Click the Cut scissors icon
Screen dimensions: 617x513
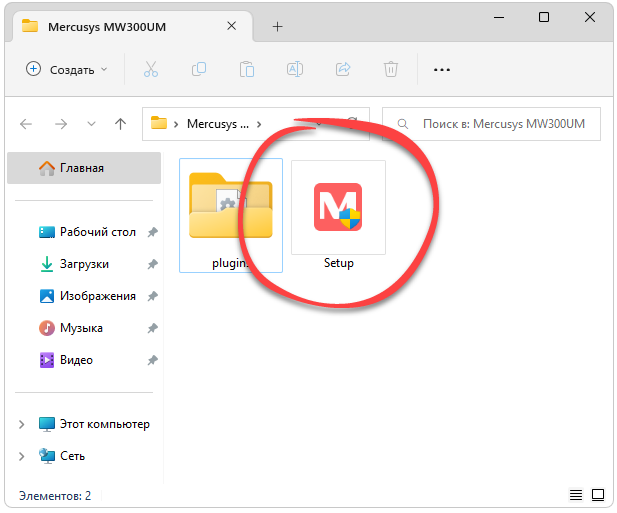click(151, 69)
